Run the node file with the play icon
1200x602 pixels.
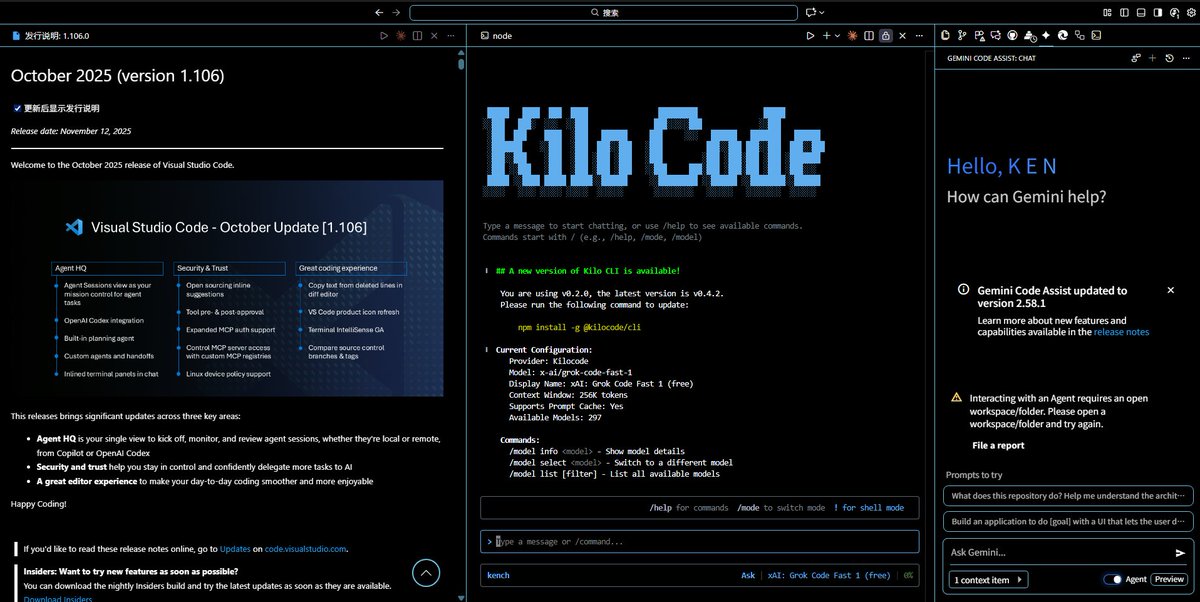point(810,35)
